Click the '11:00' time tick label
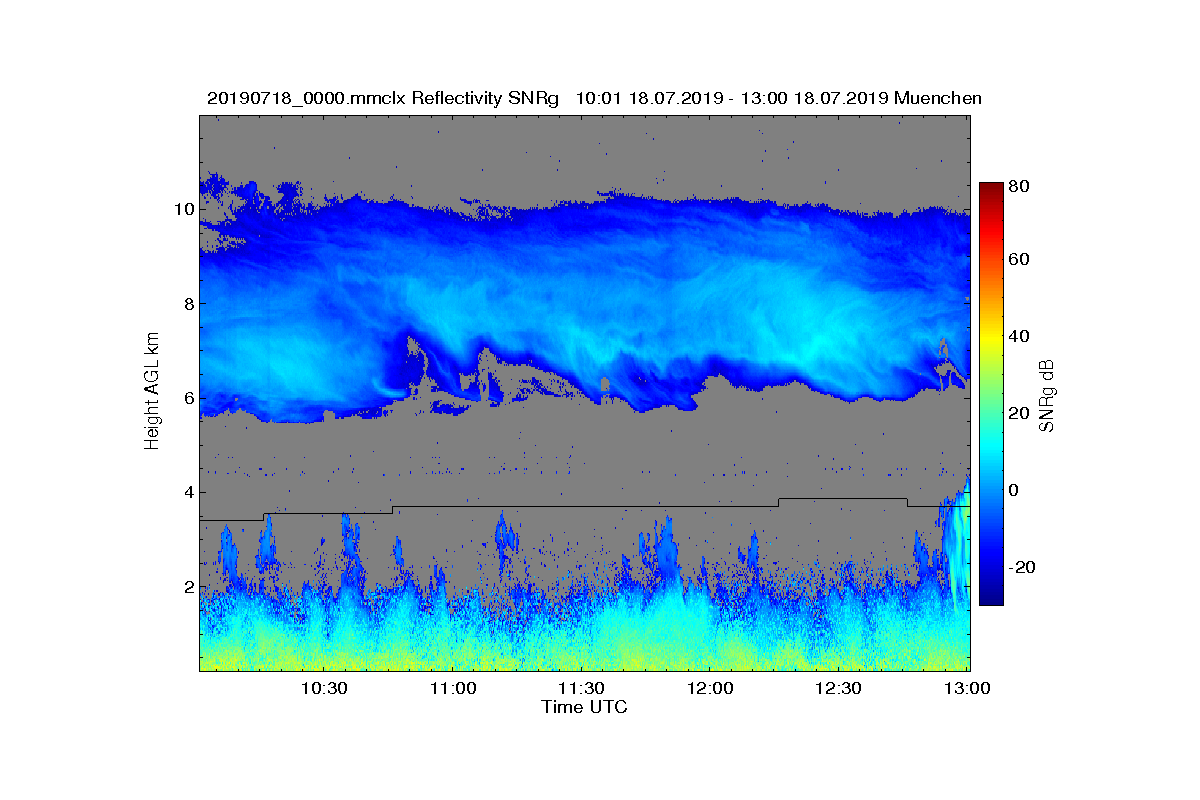The height and width of the screenshot is (800, 1200). coord(452,689)
